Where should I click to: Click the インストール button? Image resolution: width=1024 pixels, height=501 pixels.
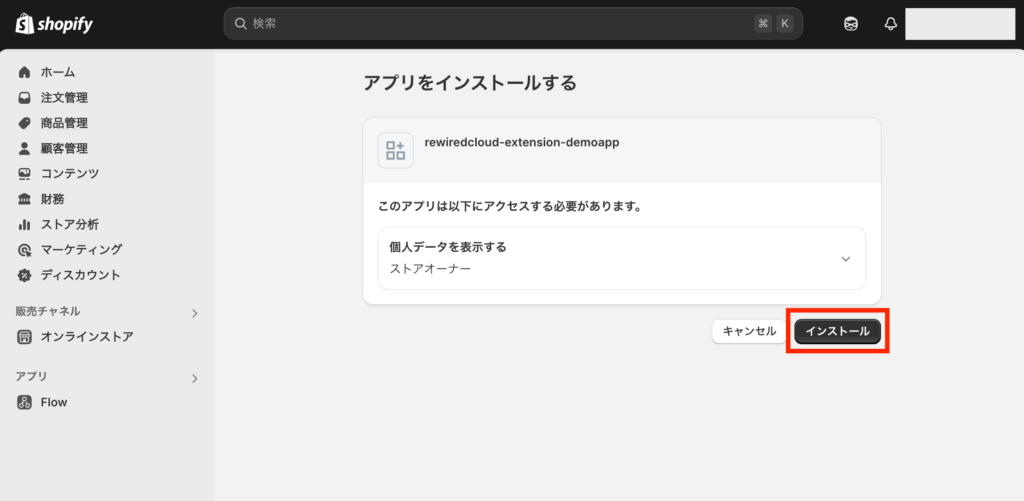pos(837,331)
